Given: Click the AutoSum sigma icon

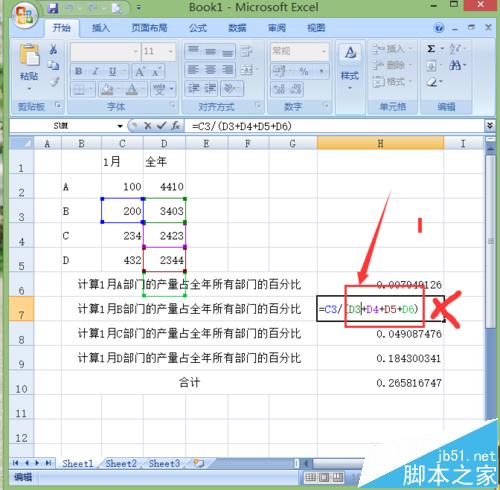Looking at the screenshot, I should click(x=431, y=49).
